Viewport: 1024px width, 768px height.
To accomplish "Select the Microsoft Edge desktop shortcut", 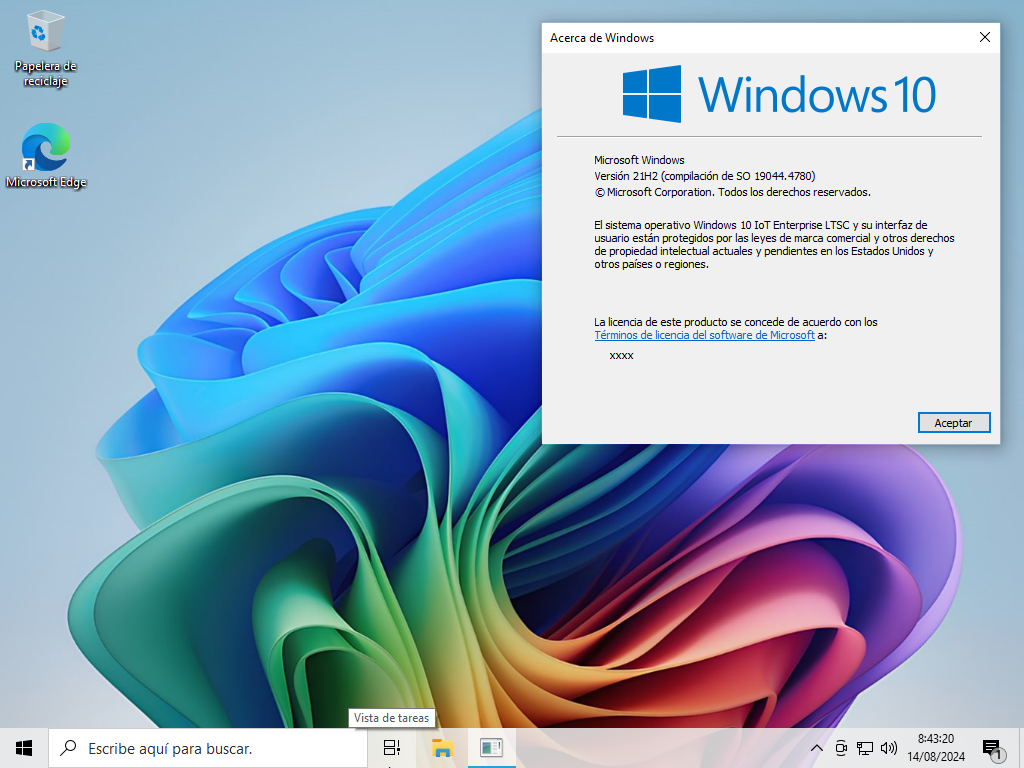I will (46, 155).
